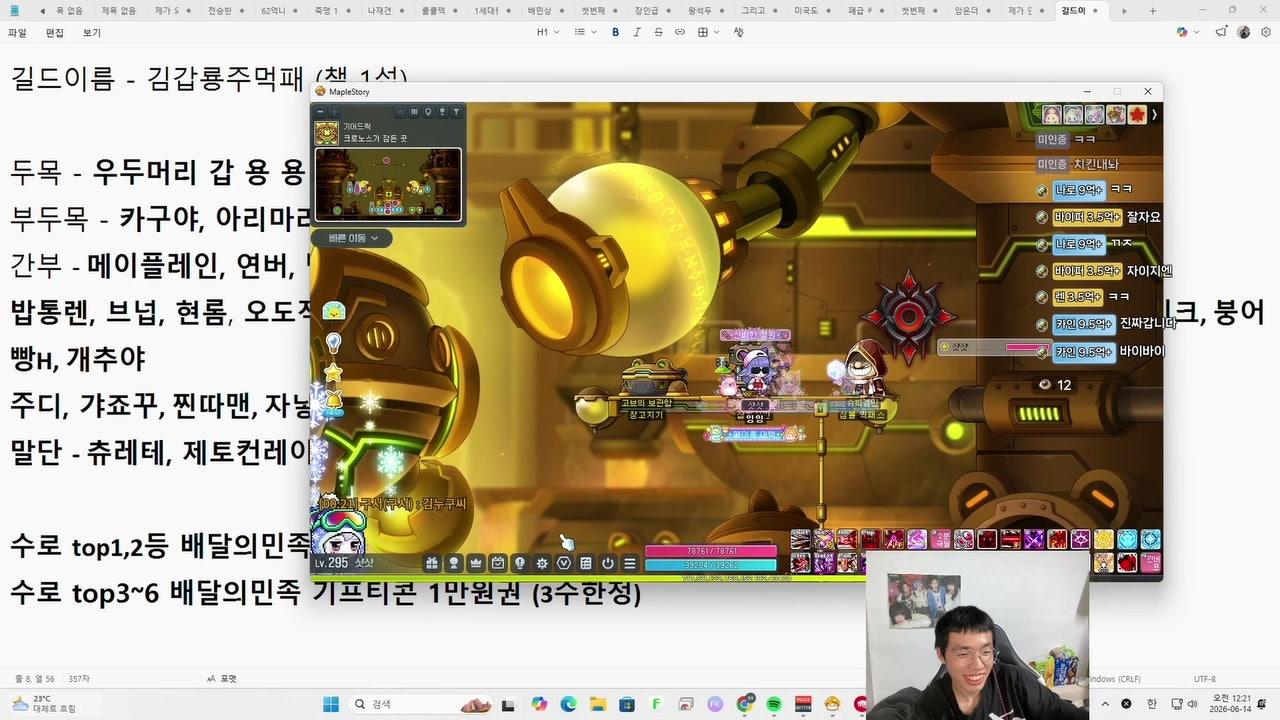Open the 보기 menu in Notepad
The height and width of the screenshot is (720, 1280).
click(92, 32)
